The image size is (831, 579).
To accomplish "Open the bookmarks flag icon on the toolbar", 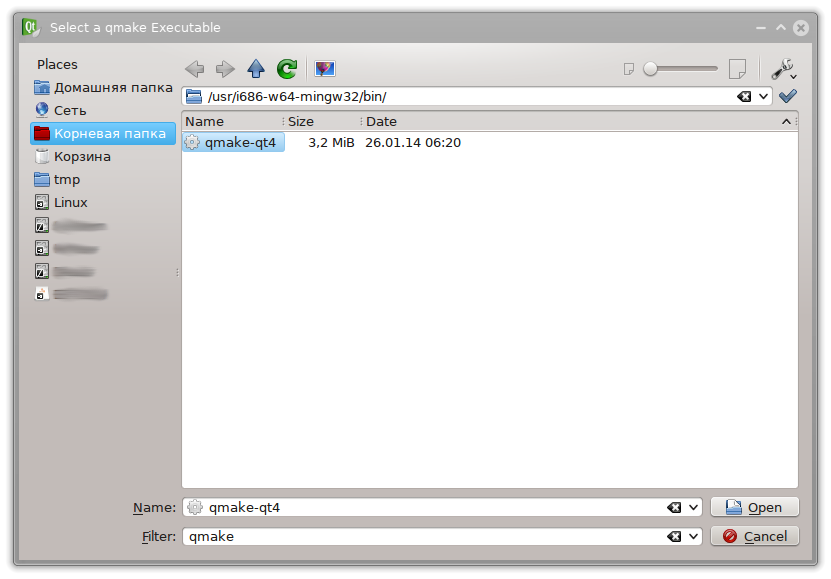I will click(x=323, y=68).
